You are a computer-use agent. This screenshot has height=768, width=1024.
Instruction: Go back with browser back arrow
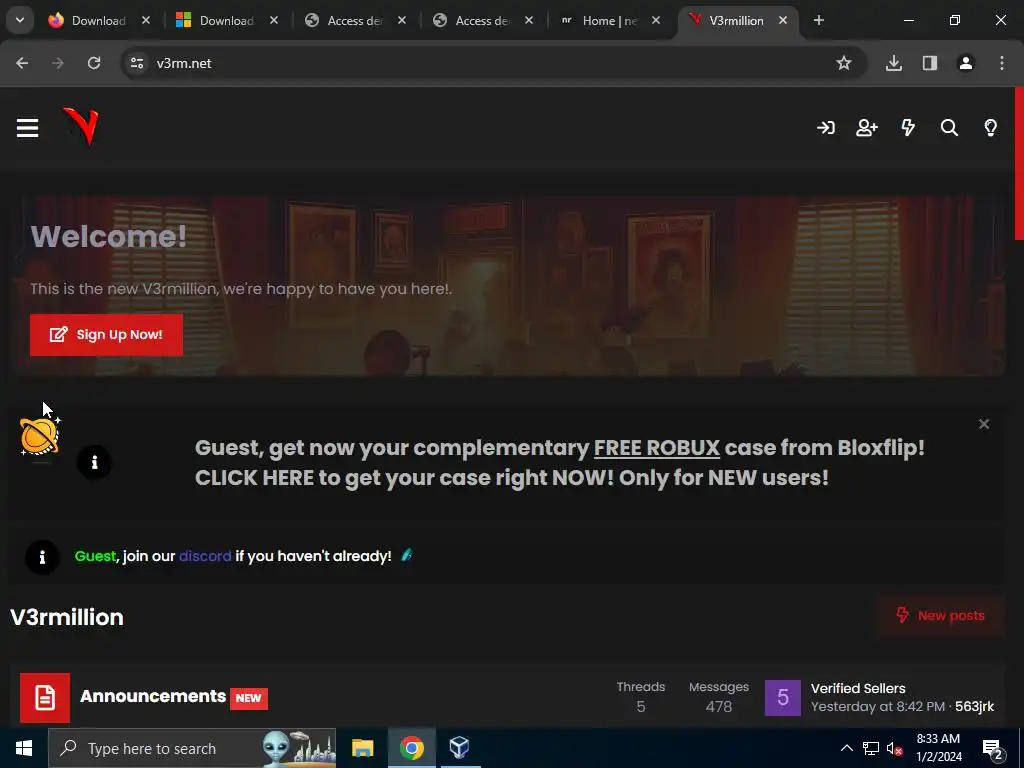[x=22, y=63]
